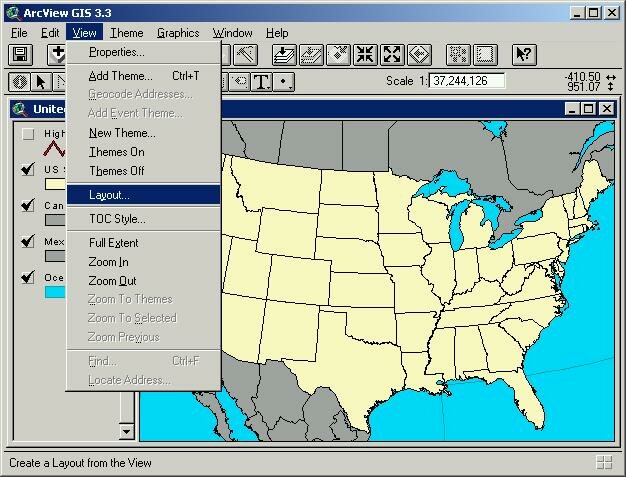Screen dimensions: 626x477
Task: Click the Save Project floppy disk icon
Action: (x=20, y=55)
